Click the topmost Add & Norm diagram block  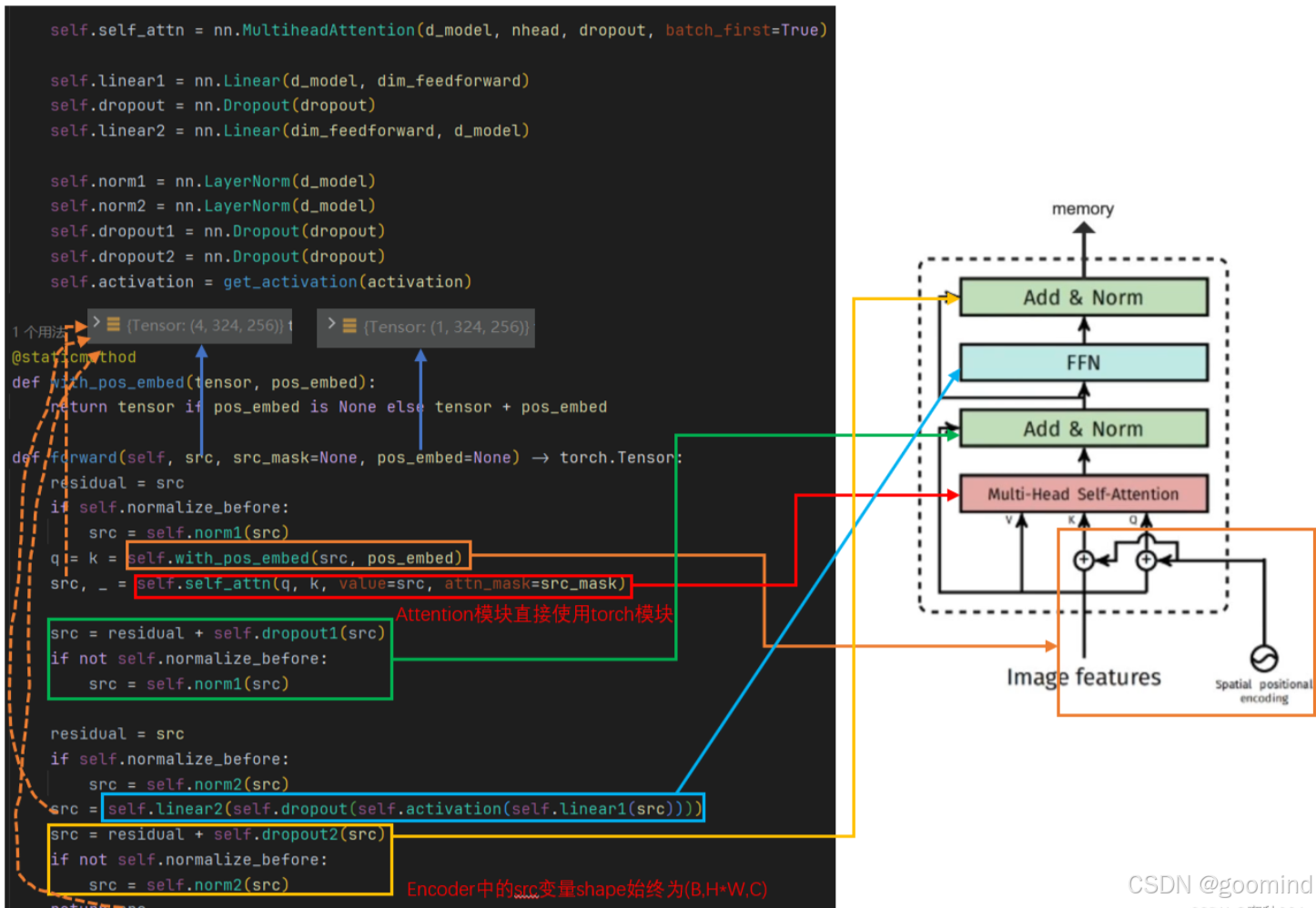point(1083,298)
